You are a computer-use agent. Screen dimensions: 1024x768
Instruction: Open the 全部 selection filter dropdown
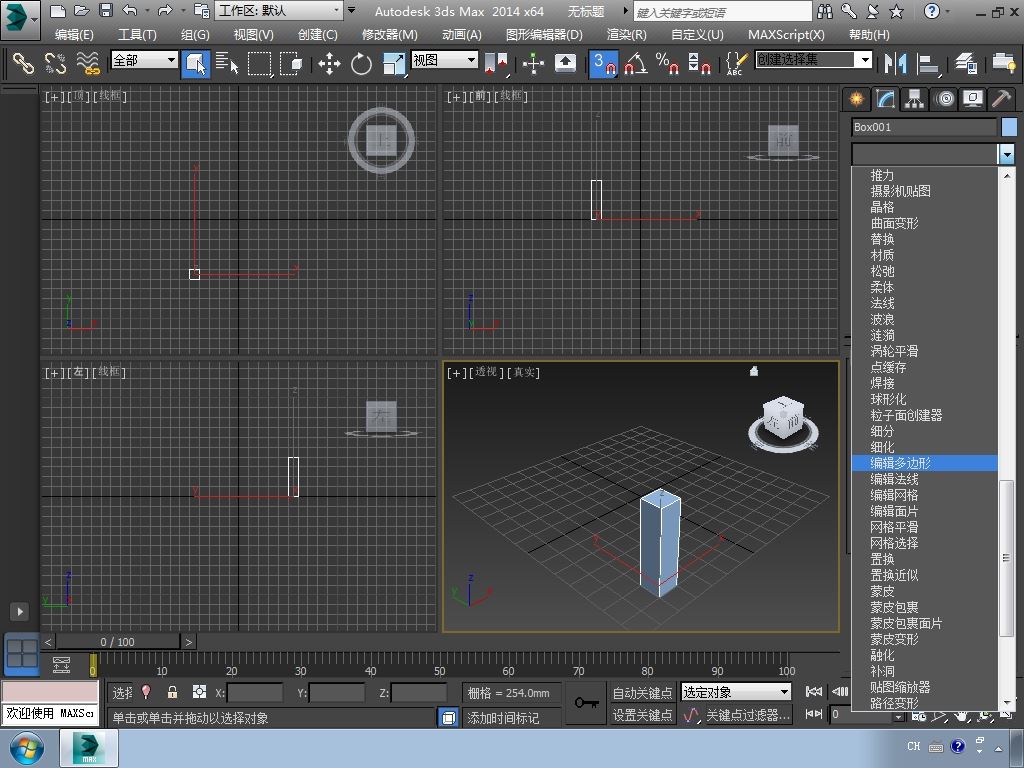click(x=144, y=60)
